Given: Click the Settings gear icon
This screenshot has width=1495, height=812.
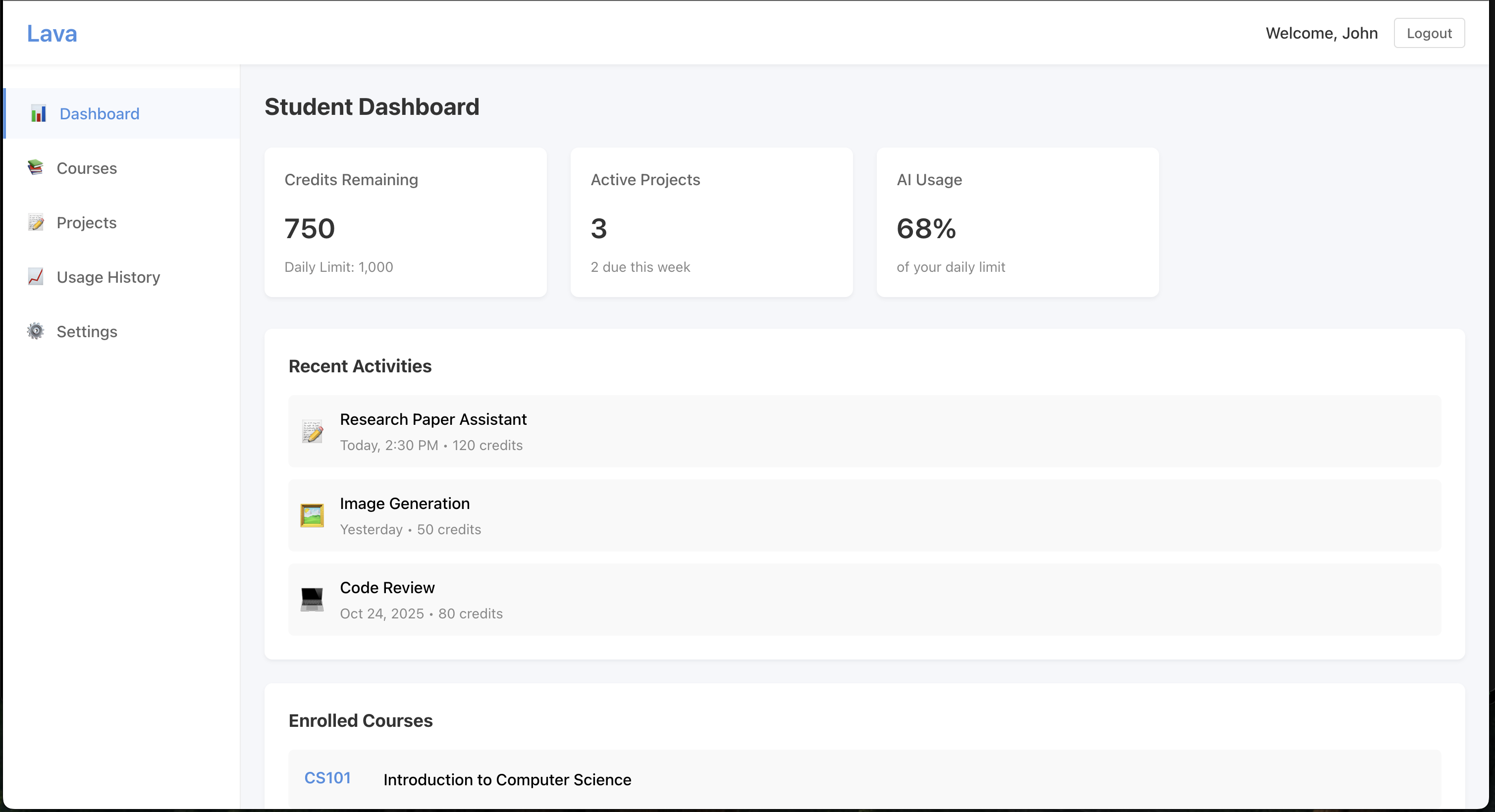Looking at the screenshot, I should click(35, 331).
